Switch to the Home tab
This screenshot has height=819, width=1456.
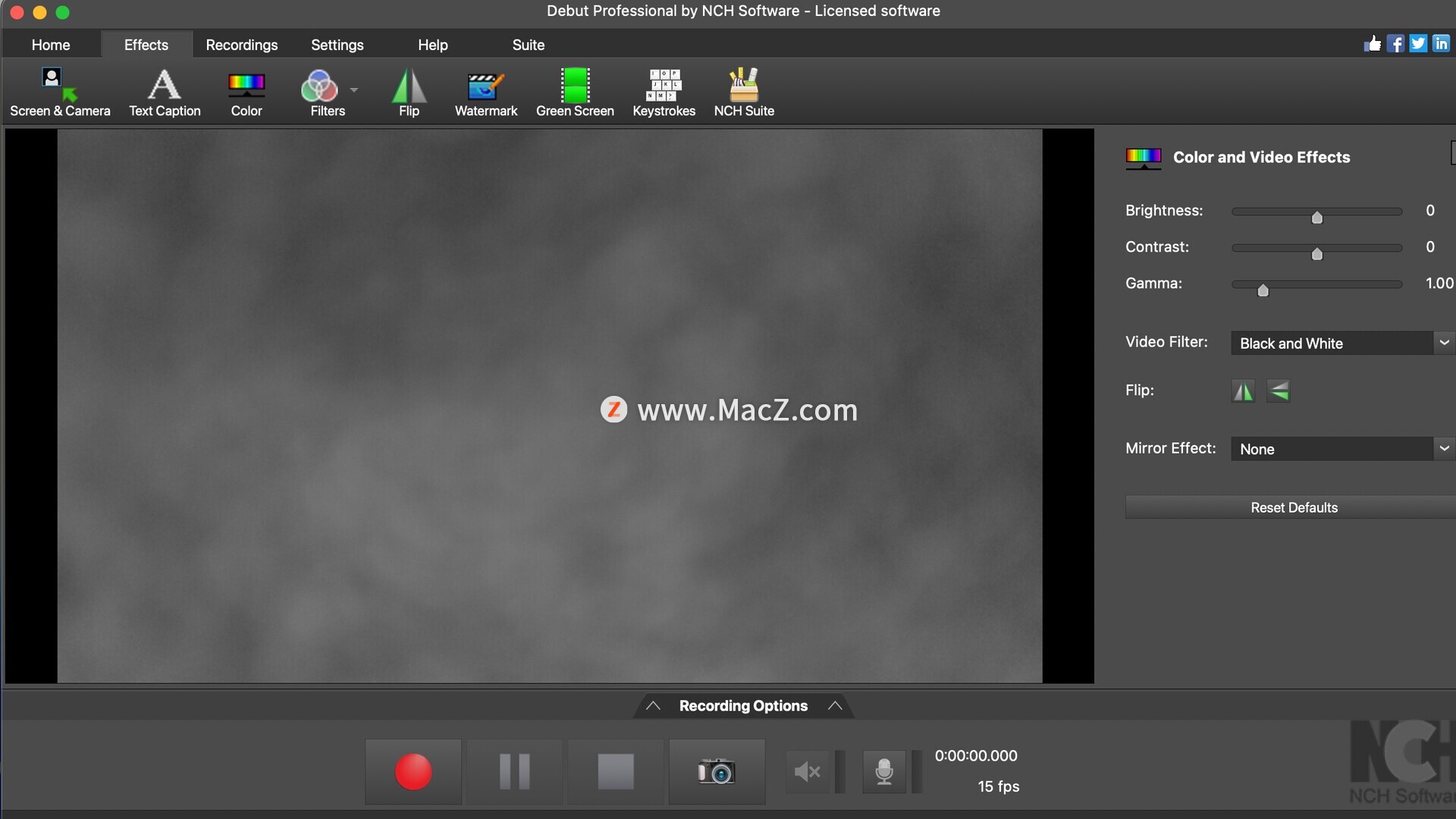pyautogui.click(x=51, y=45)
